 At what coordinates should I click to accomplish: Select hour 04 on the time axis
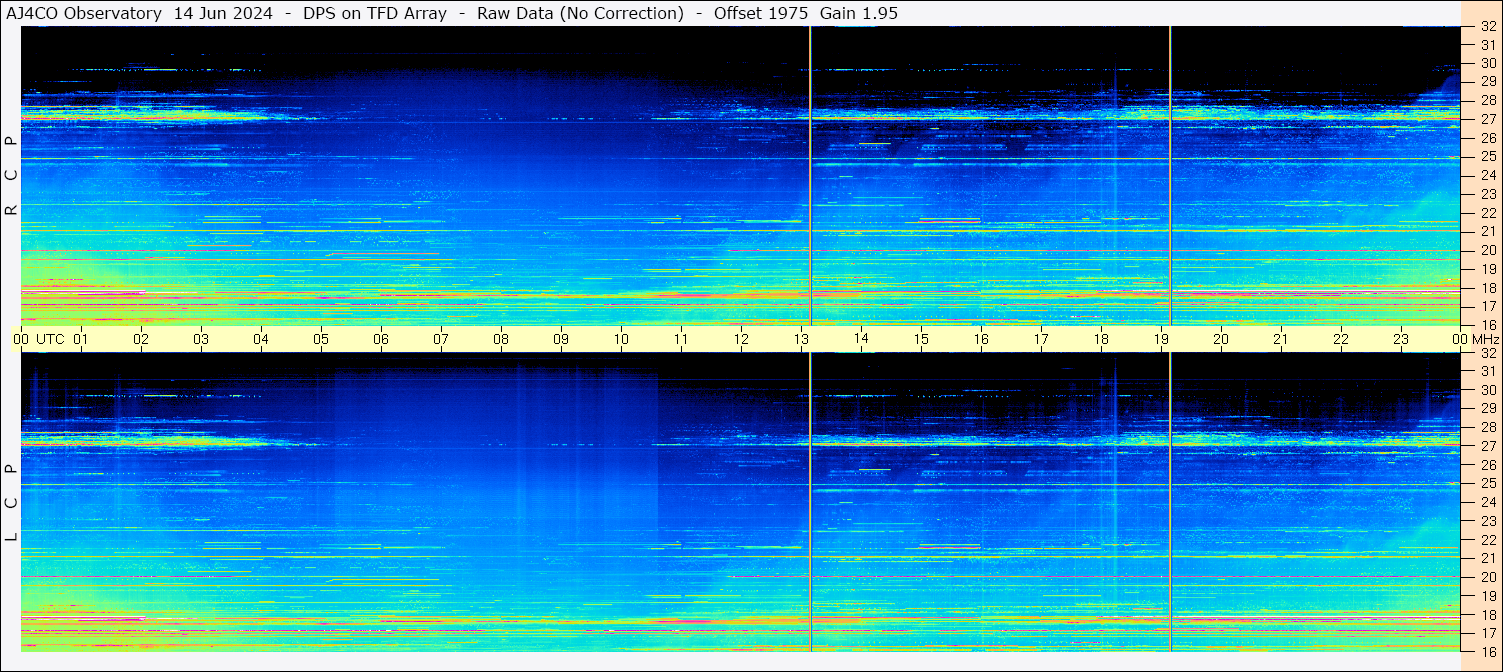point(261,339)
